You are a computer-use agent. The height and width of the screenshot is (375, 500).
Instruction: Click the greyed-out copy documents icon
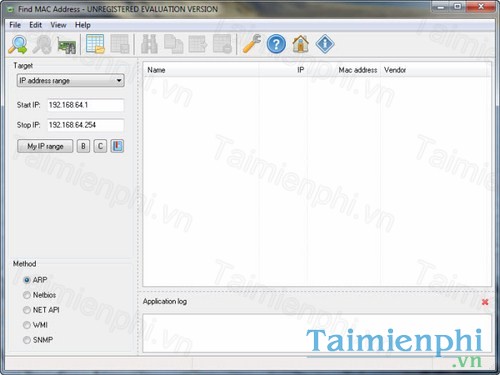pyautogui.click(x=173, y=44)
